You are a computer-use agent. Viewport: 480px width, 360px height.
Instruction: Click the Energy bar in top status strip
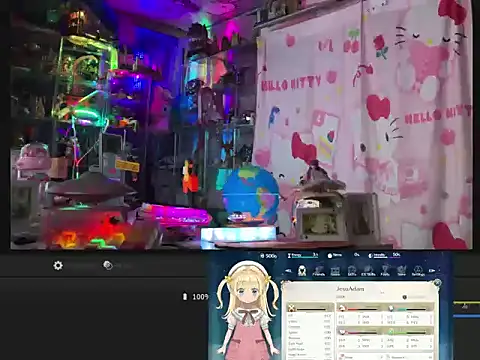pyautogui.click(x=303, y=256)
